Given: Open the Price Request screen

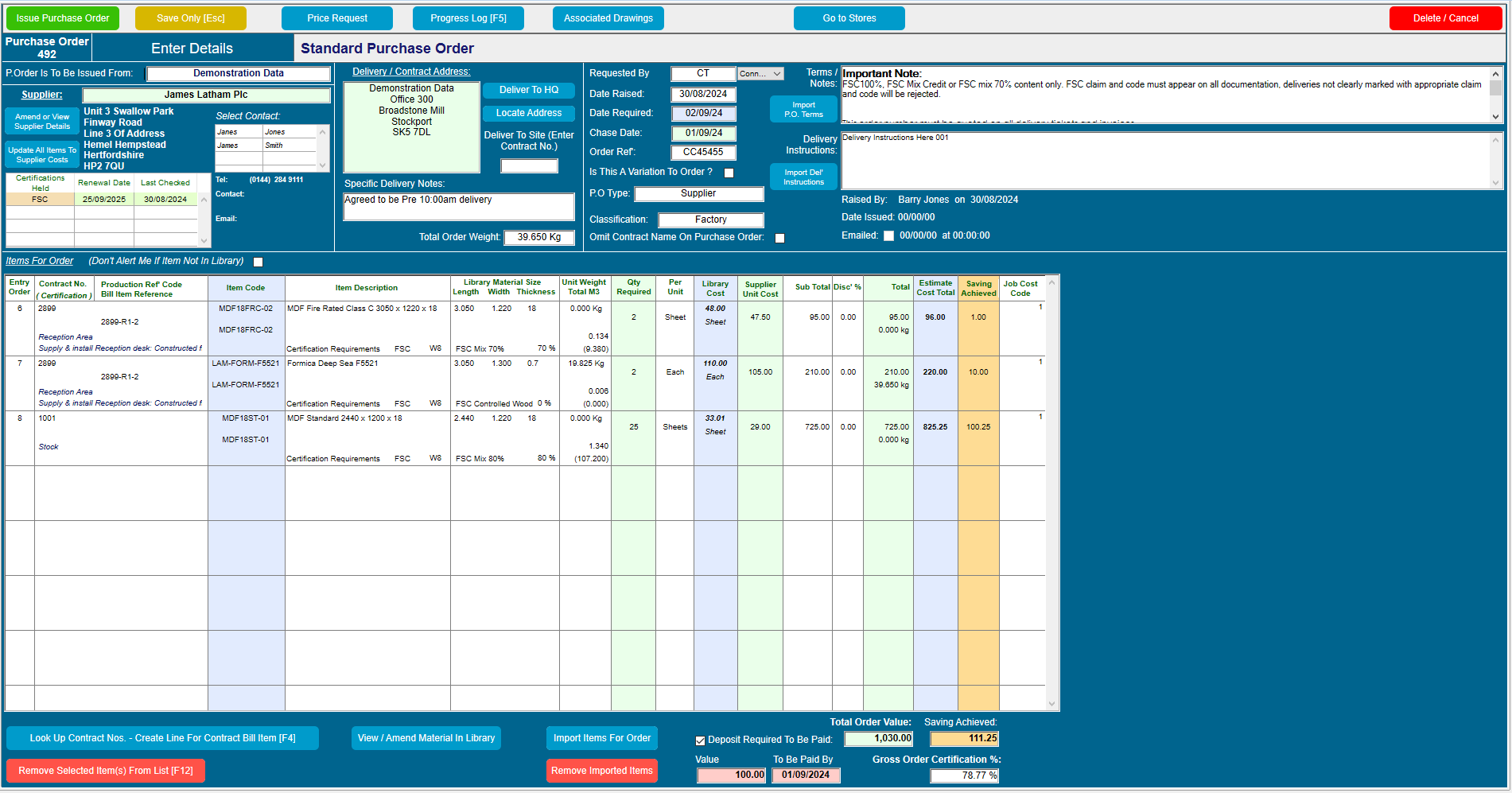Looking at the screenshot, I should pos(336,17).
